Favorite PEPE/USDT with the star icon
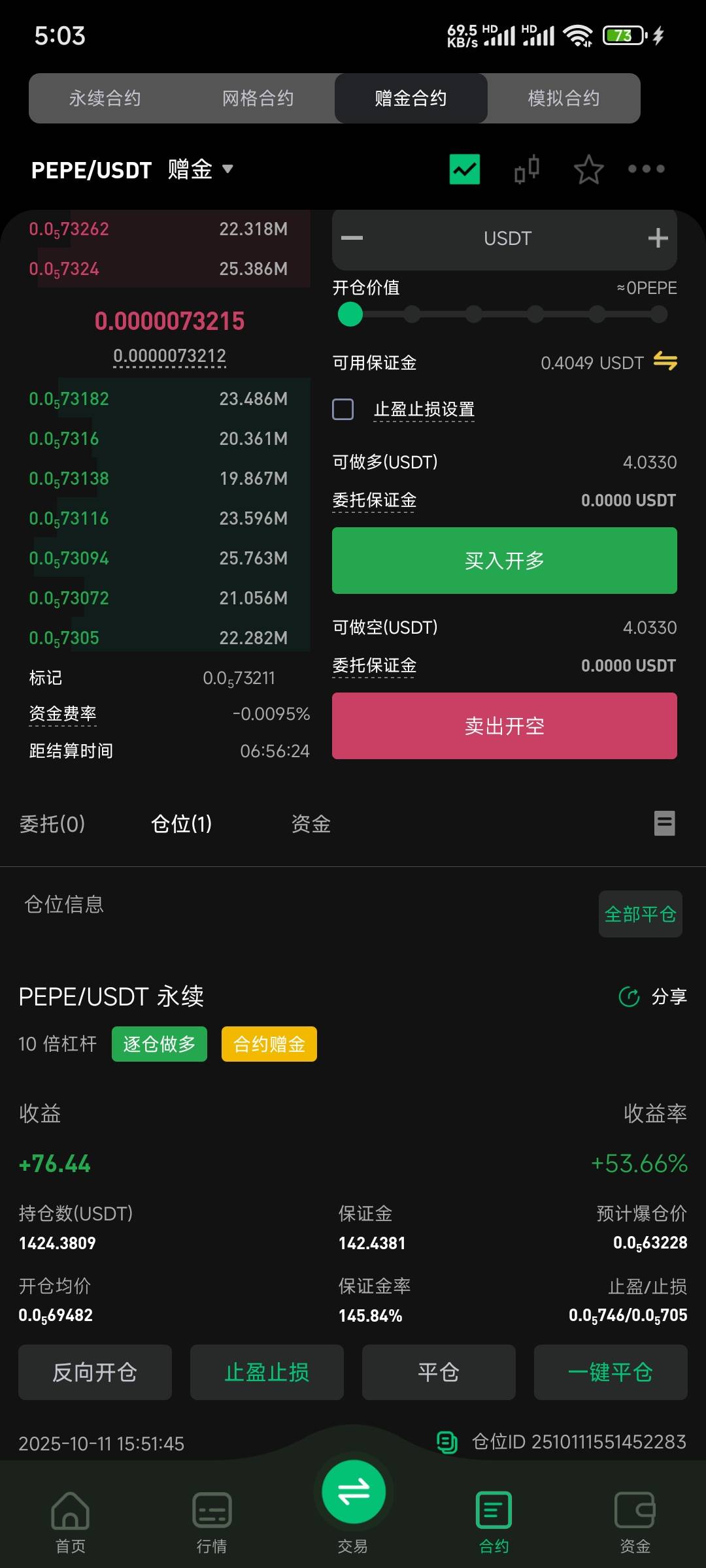Viewport: 706px width, 1568px height. tap(588, 169)
